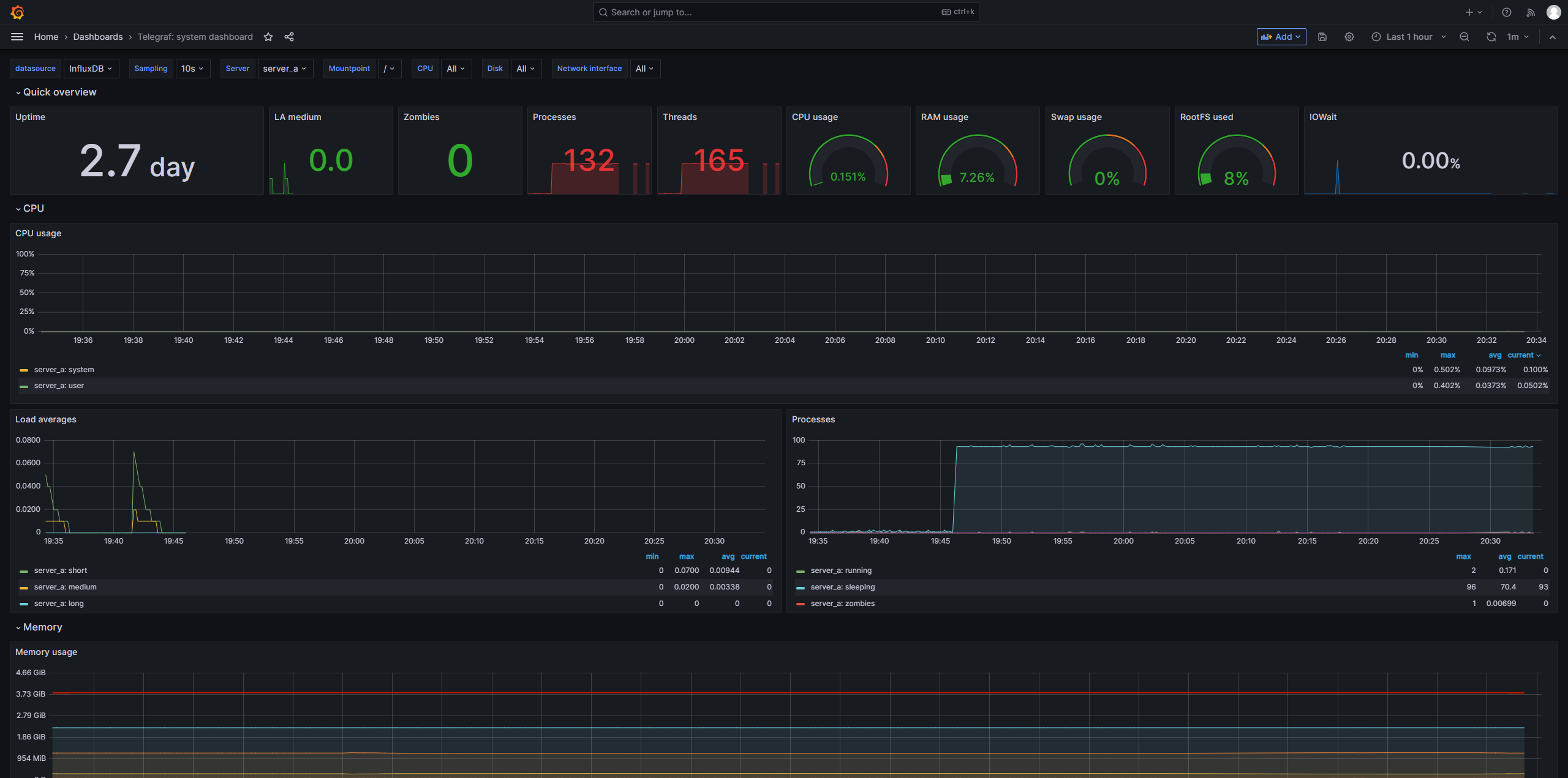
Task: Open the Zombies panel title
Action: (x=421, y=117)
